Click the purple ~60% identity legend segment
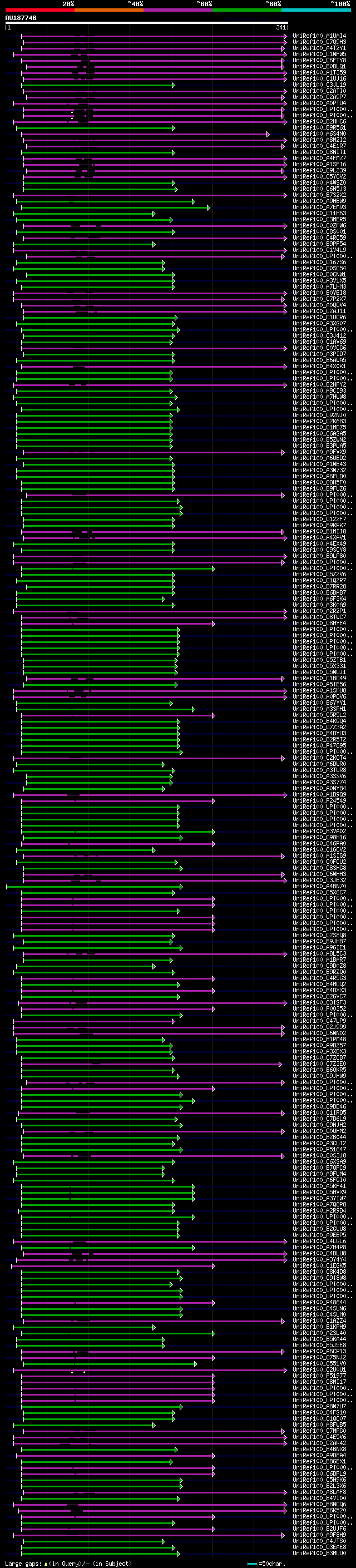The image size is (356, 1568). click(177, 10)
